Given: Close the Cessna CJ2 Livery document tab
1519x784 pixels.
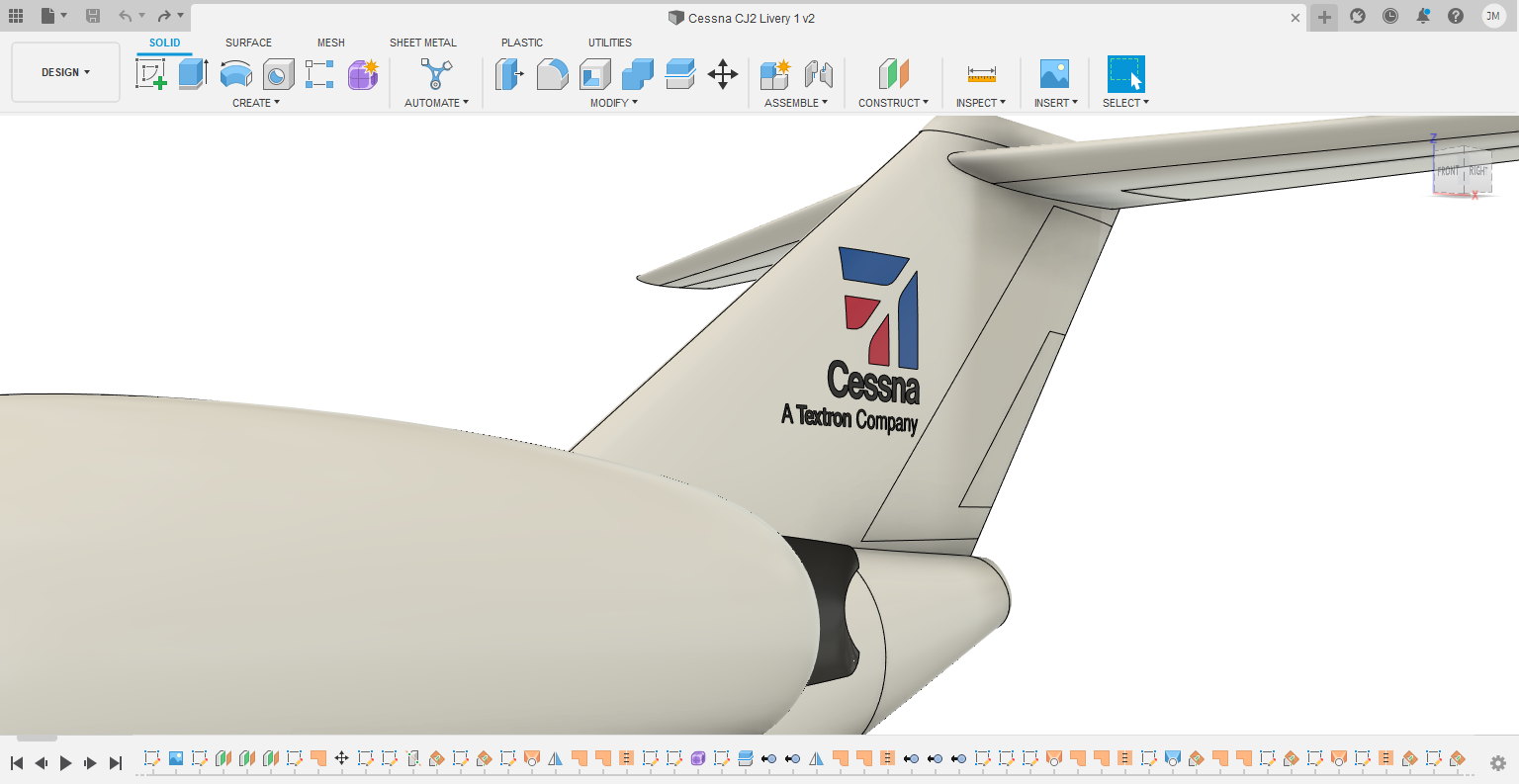Looking at the screenshot, I should coord(1296,17).
